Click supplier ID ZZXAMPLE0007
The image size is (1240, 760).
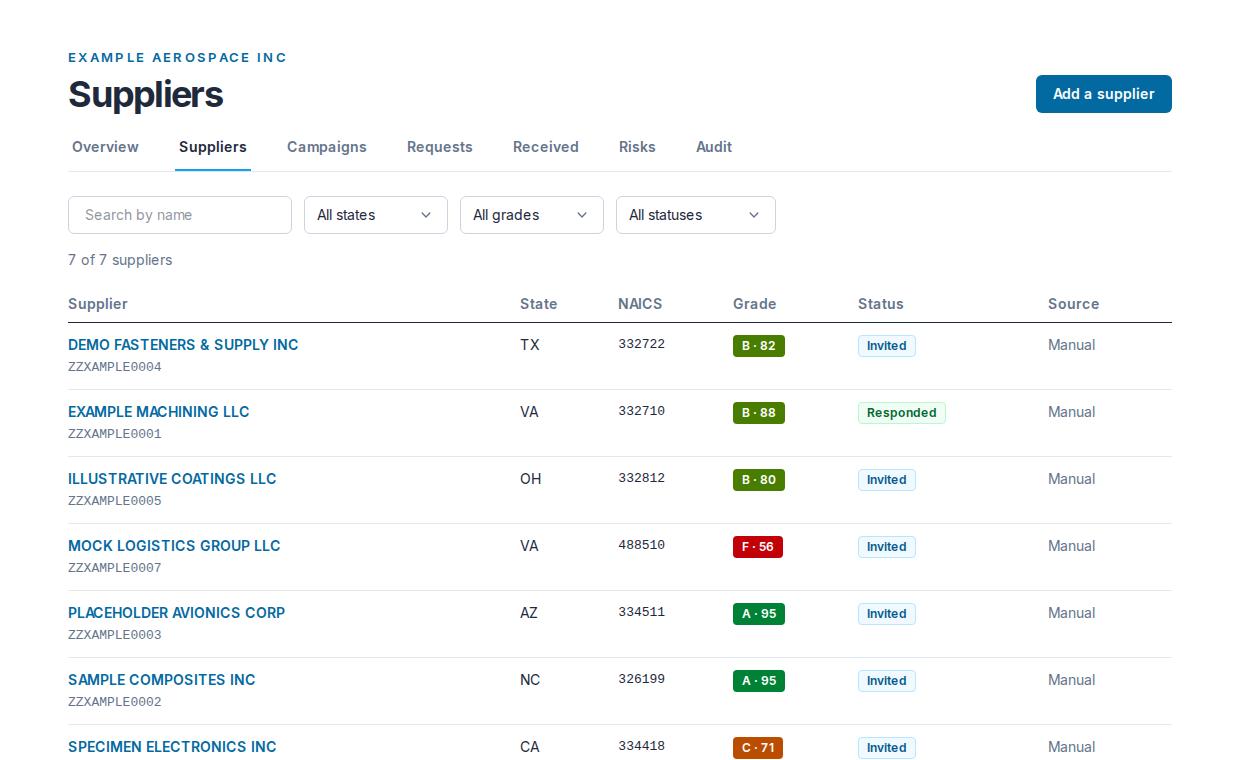click(115, 568)
